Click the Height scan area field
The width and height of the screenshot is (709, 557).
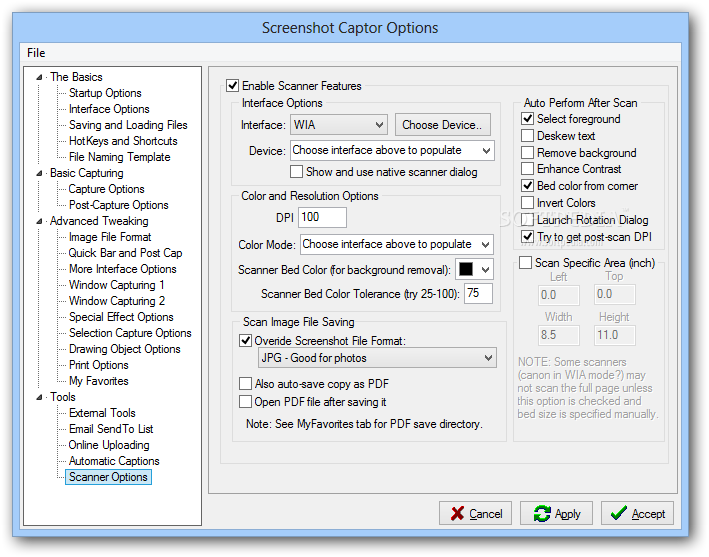point(614,335)
